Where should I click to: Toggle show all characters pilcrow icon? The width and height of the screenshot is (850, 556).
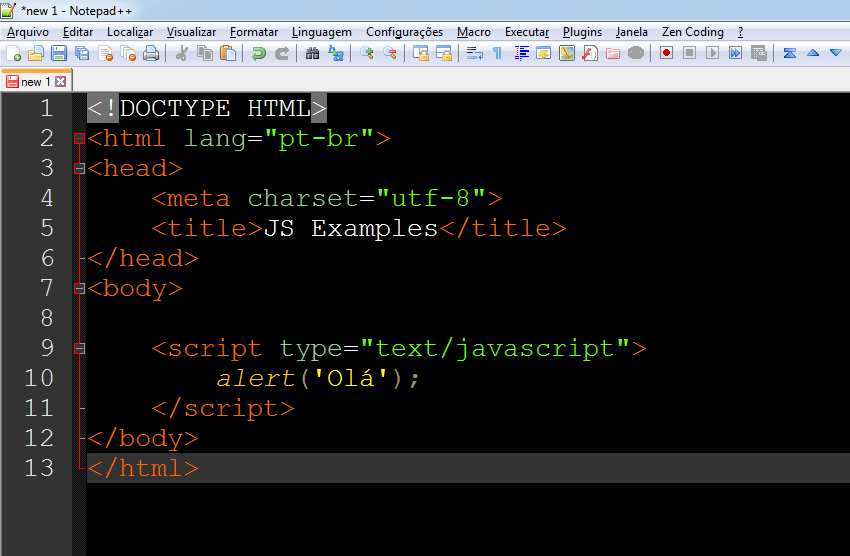(497, 53)
